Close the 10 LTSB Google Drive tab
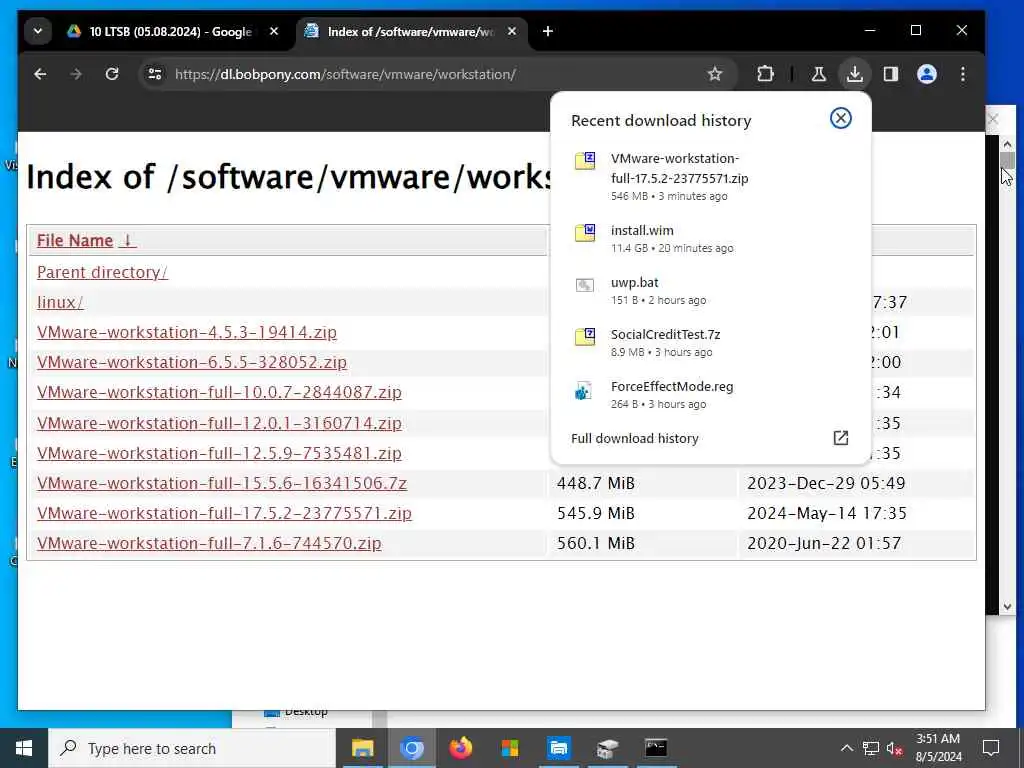This screenshot has height=768, width=1024. [274, 31]
